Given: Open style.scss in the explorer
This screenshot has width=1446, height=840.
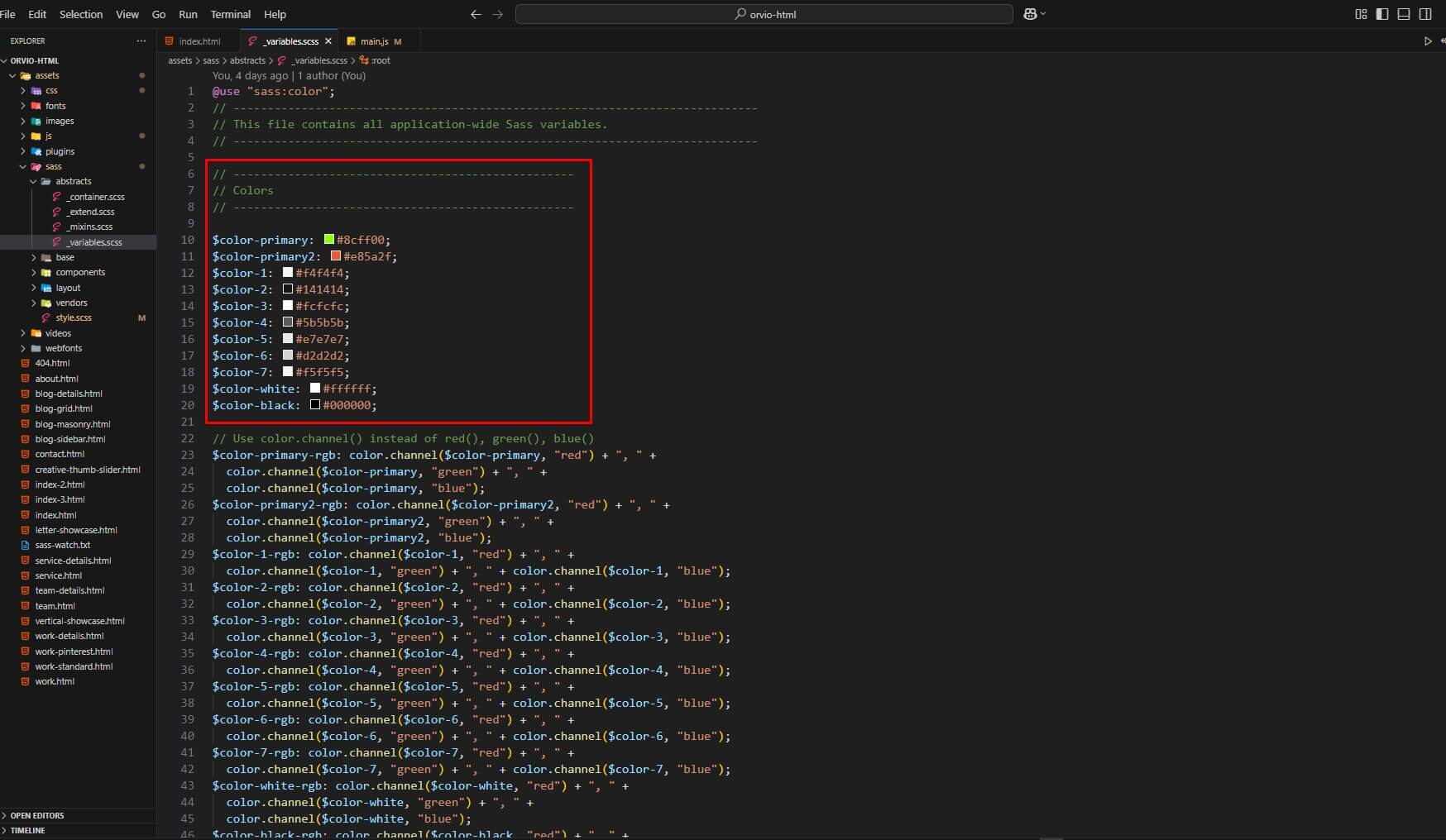Looking at the screenshot, I should pos(73,317).
